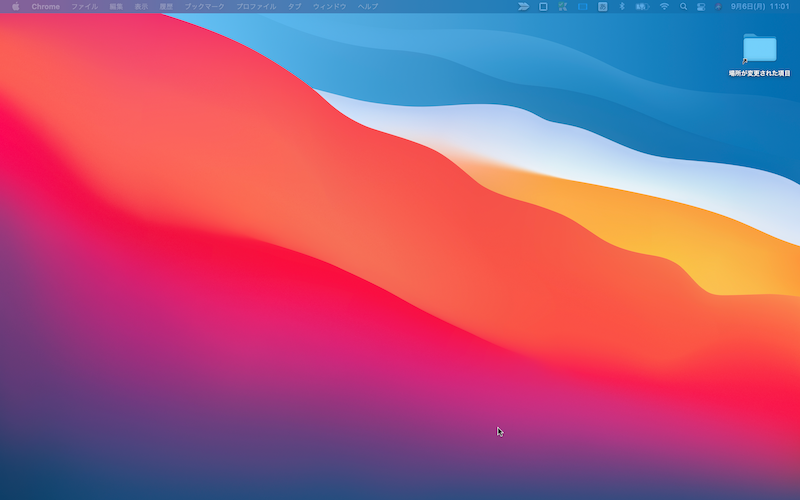Open the ヘルプ menu

[367, 7]
